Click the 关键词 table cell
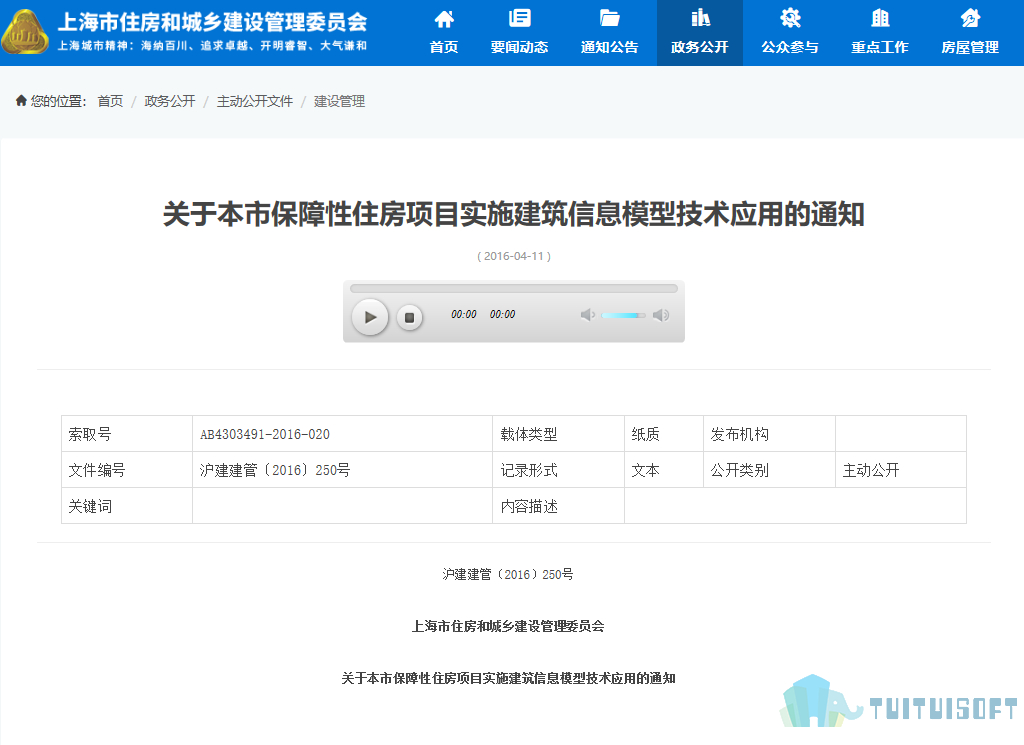1024x745 pixels. coord(127,505)
